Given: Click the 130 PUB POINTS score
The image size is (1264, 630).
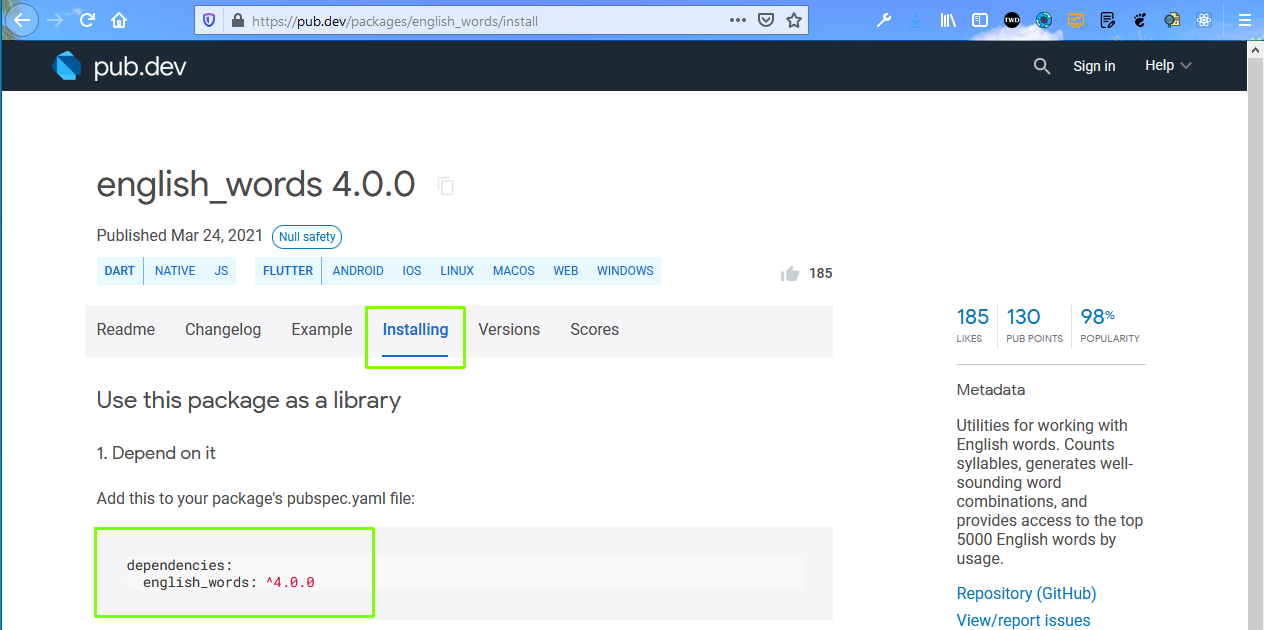Looking at the screenshot, I should tap(1034, 326).
